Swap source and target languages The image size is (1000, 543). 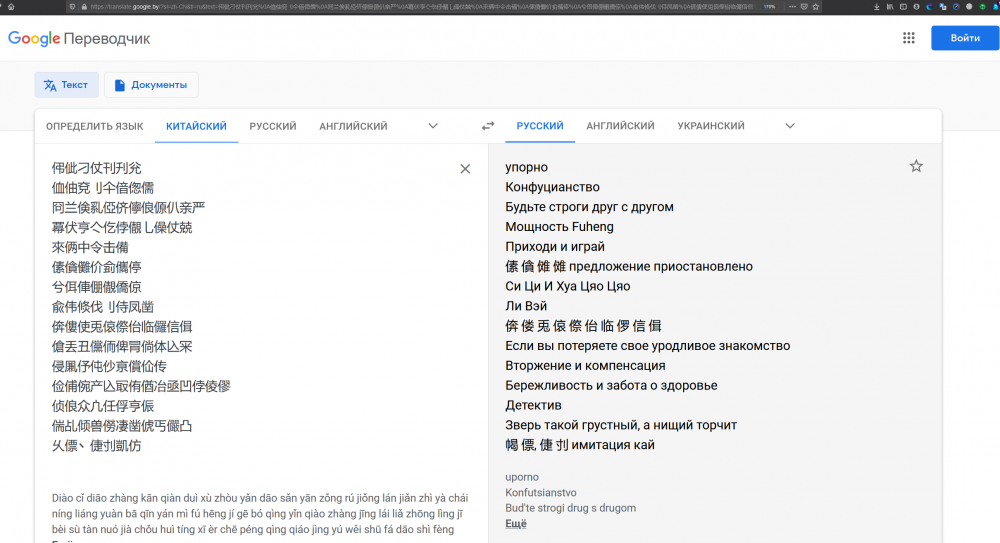488,126
